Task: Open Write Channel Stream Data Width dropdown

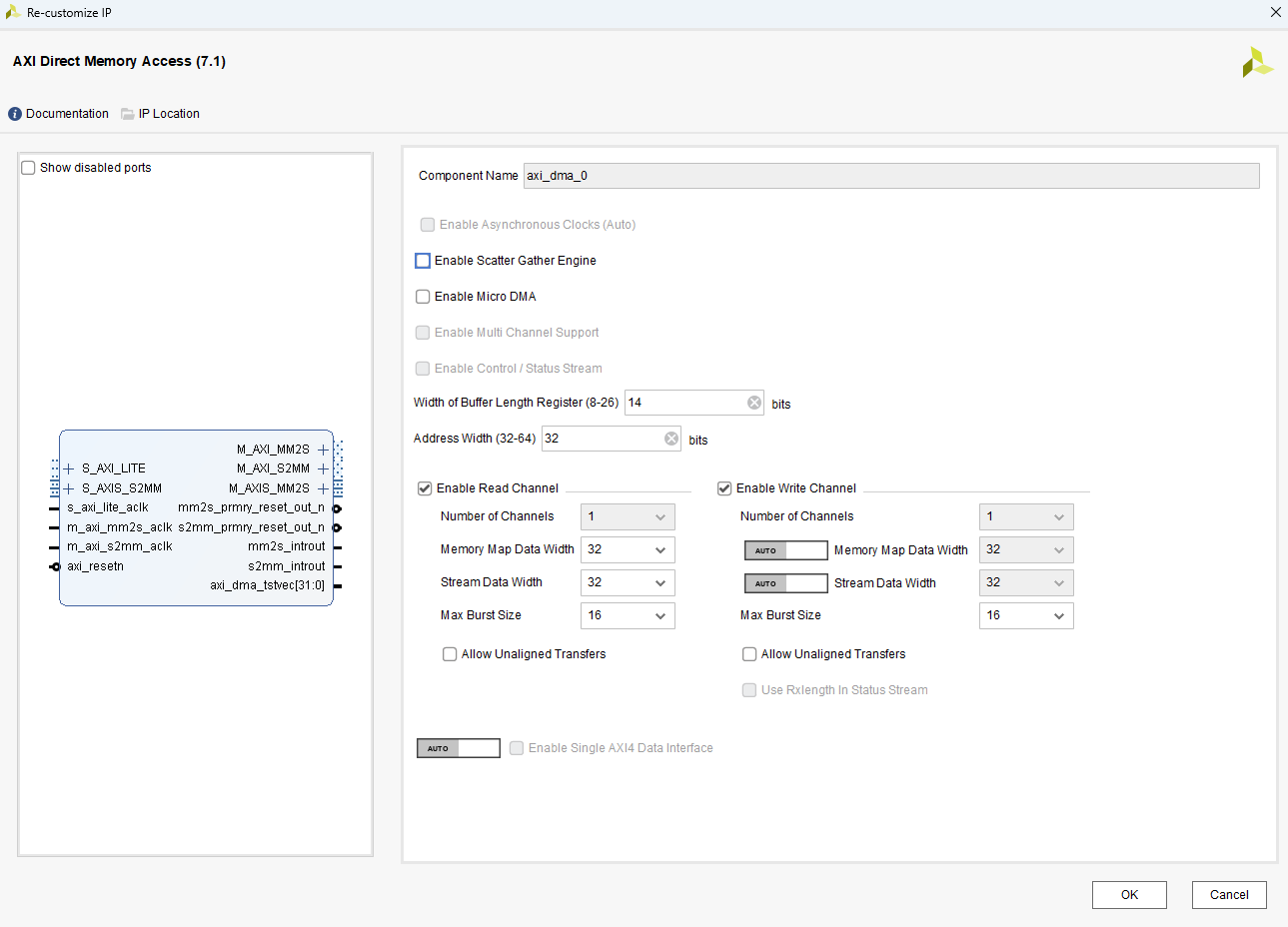Action: click(1026, 582)
